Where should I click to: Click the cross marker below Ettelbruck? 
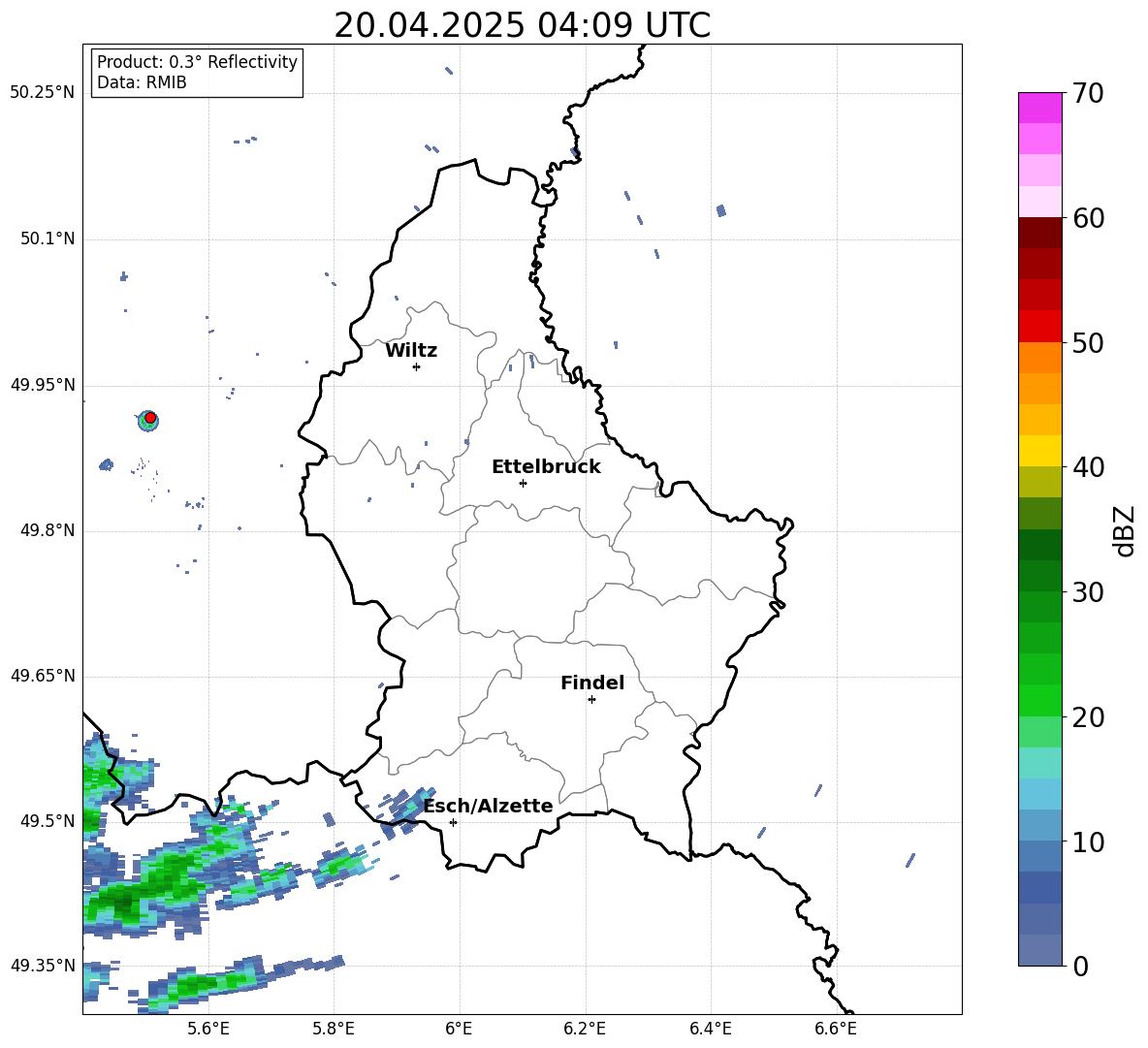523,483
